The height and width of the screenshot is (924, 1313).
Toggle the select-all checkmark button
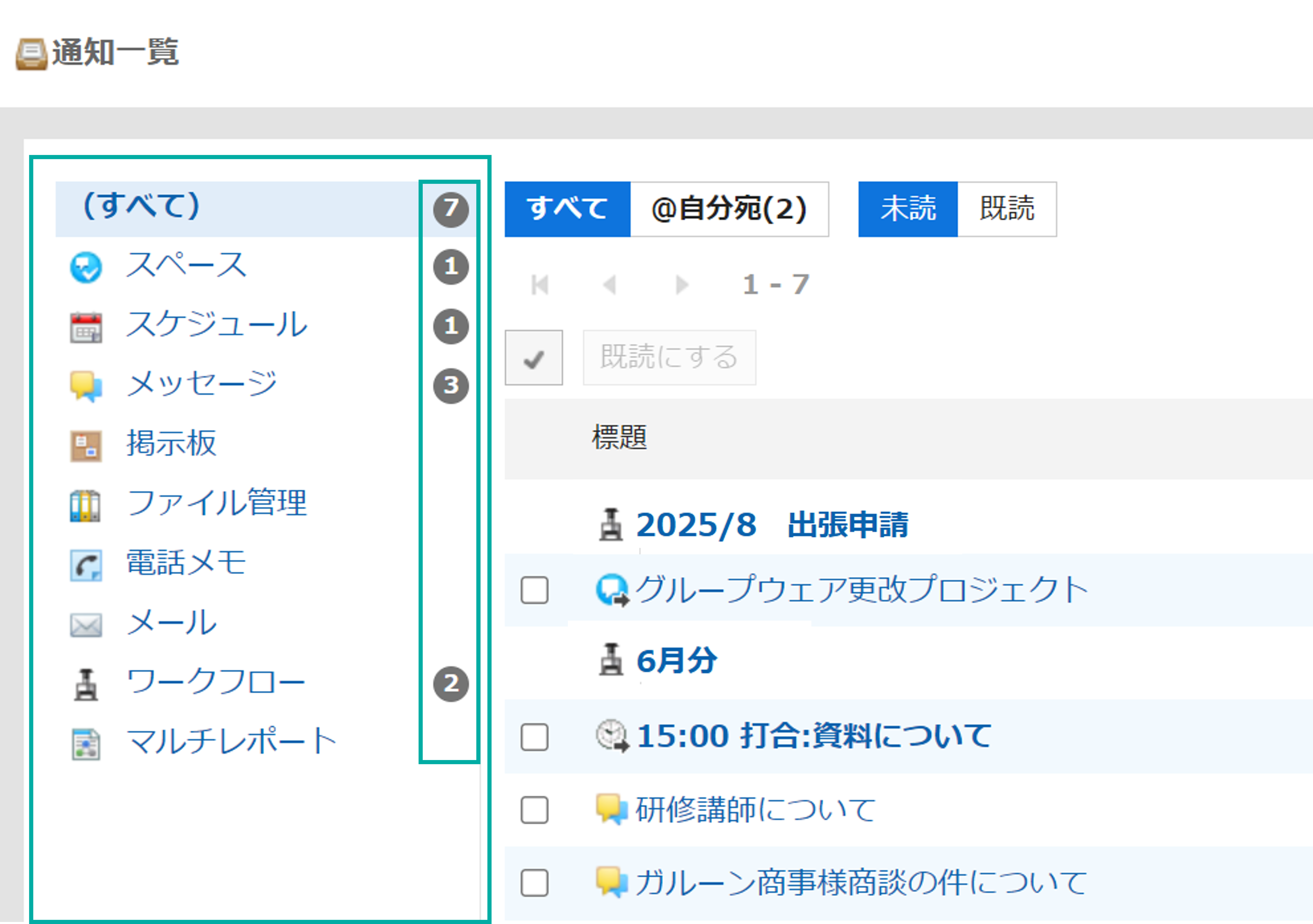534,357
